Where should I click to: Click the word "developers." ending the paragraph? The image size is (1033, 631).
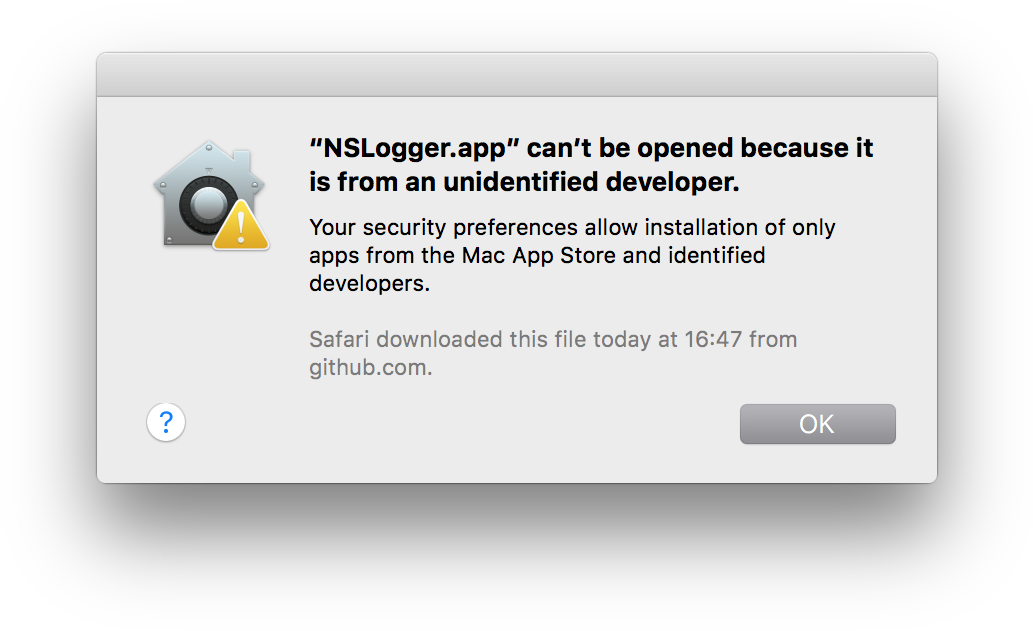(x=370, y=283)
